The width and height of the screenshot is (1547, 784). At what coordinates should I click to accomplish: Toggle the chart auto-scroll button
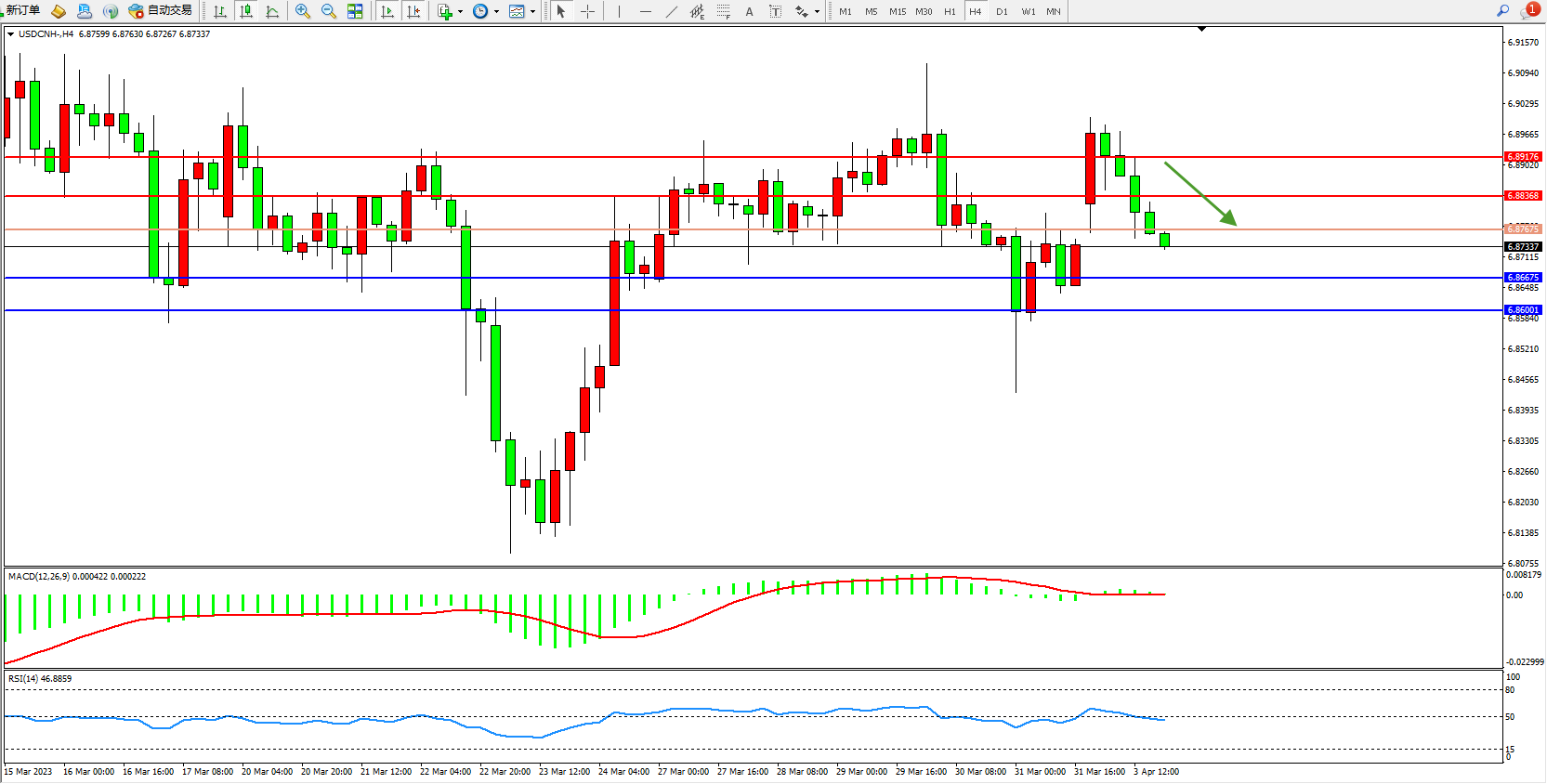[387, 11]
